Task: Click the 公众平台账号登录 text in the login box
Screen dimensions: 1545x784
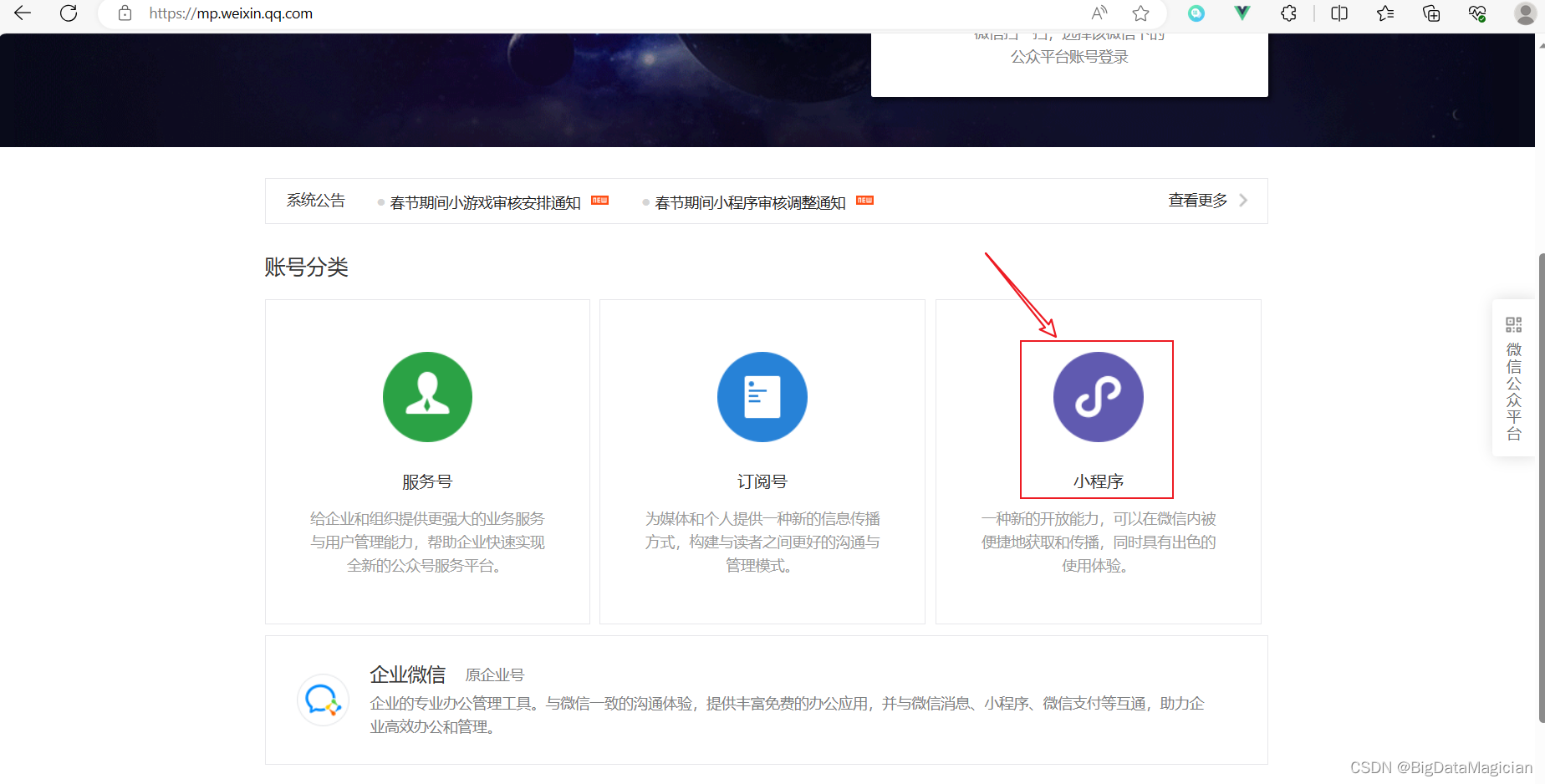Action: 1069,57
